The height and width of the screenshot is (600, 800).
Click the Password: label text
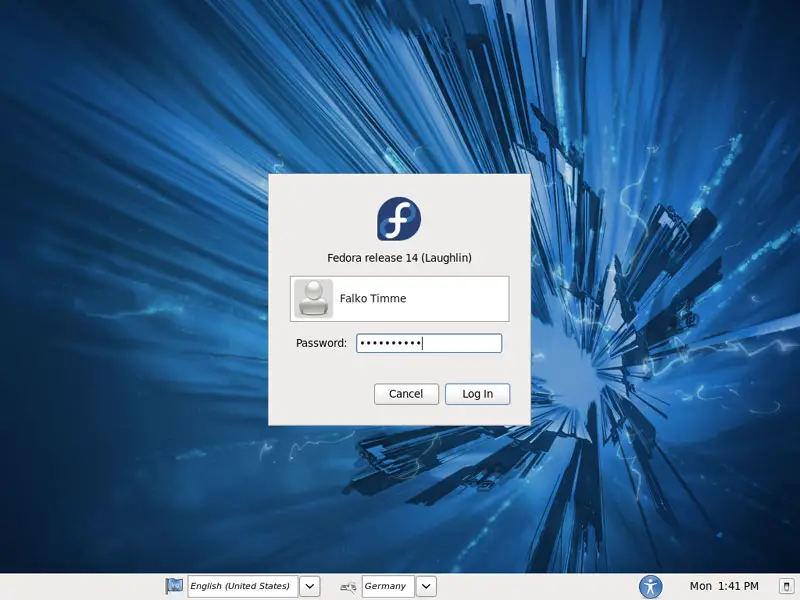321,343
